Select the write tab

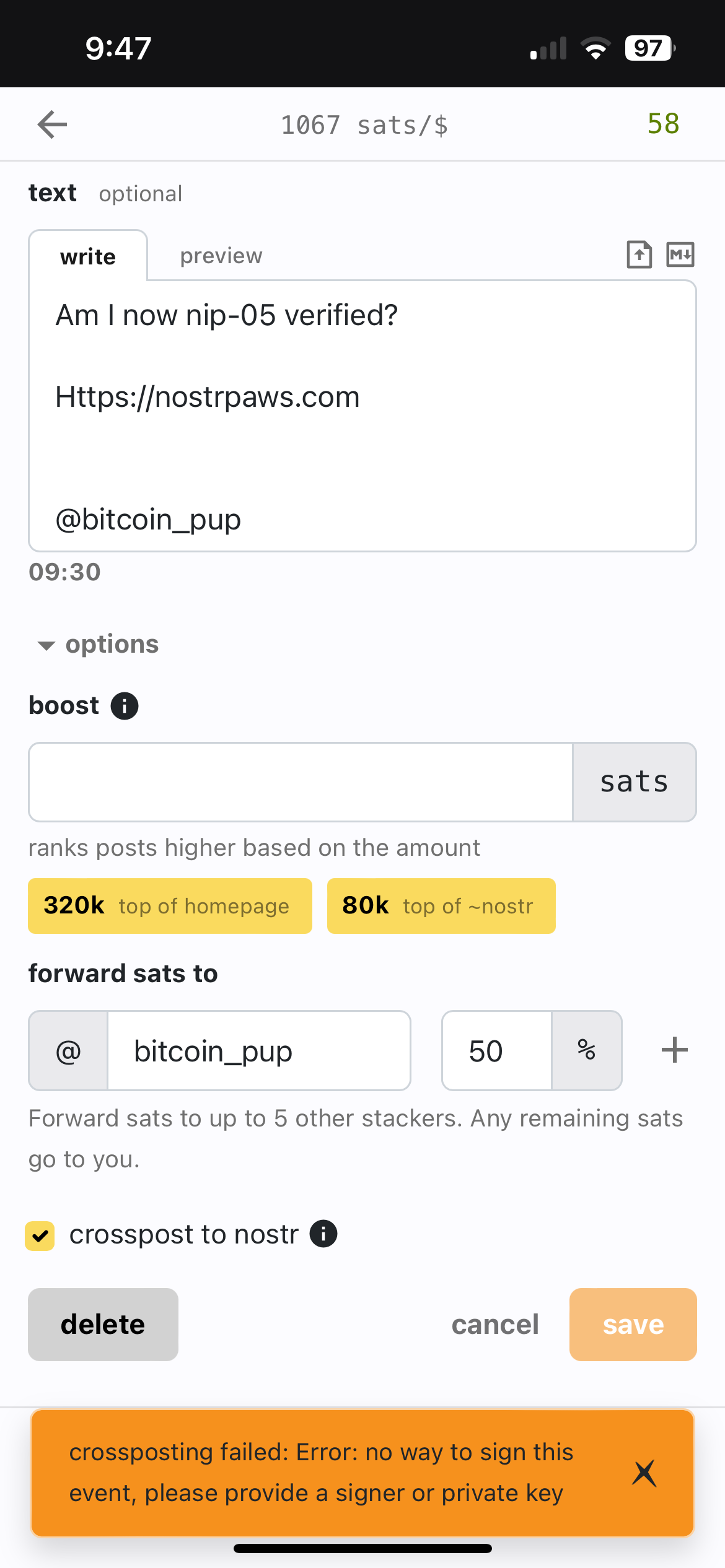88,256
